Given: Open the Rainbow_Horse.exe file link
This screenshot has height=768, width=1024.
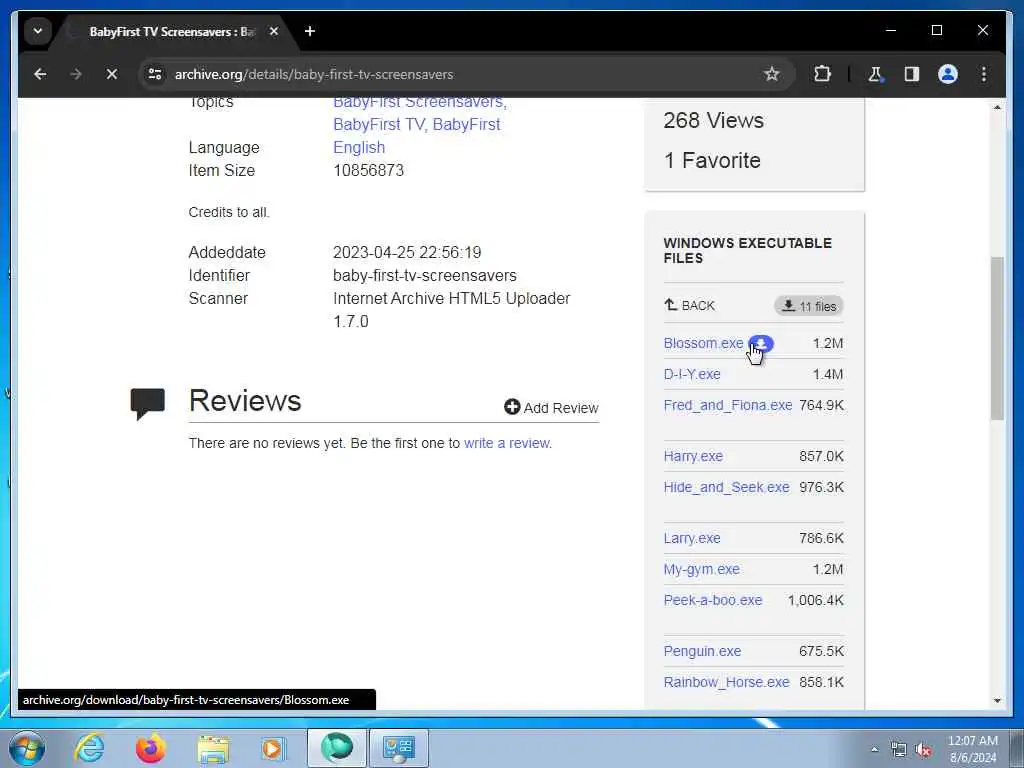Looking at the screenshot, I should click(726, 682).
